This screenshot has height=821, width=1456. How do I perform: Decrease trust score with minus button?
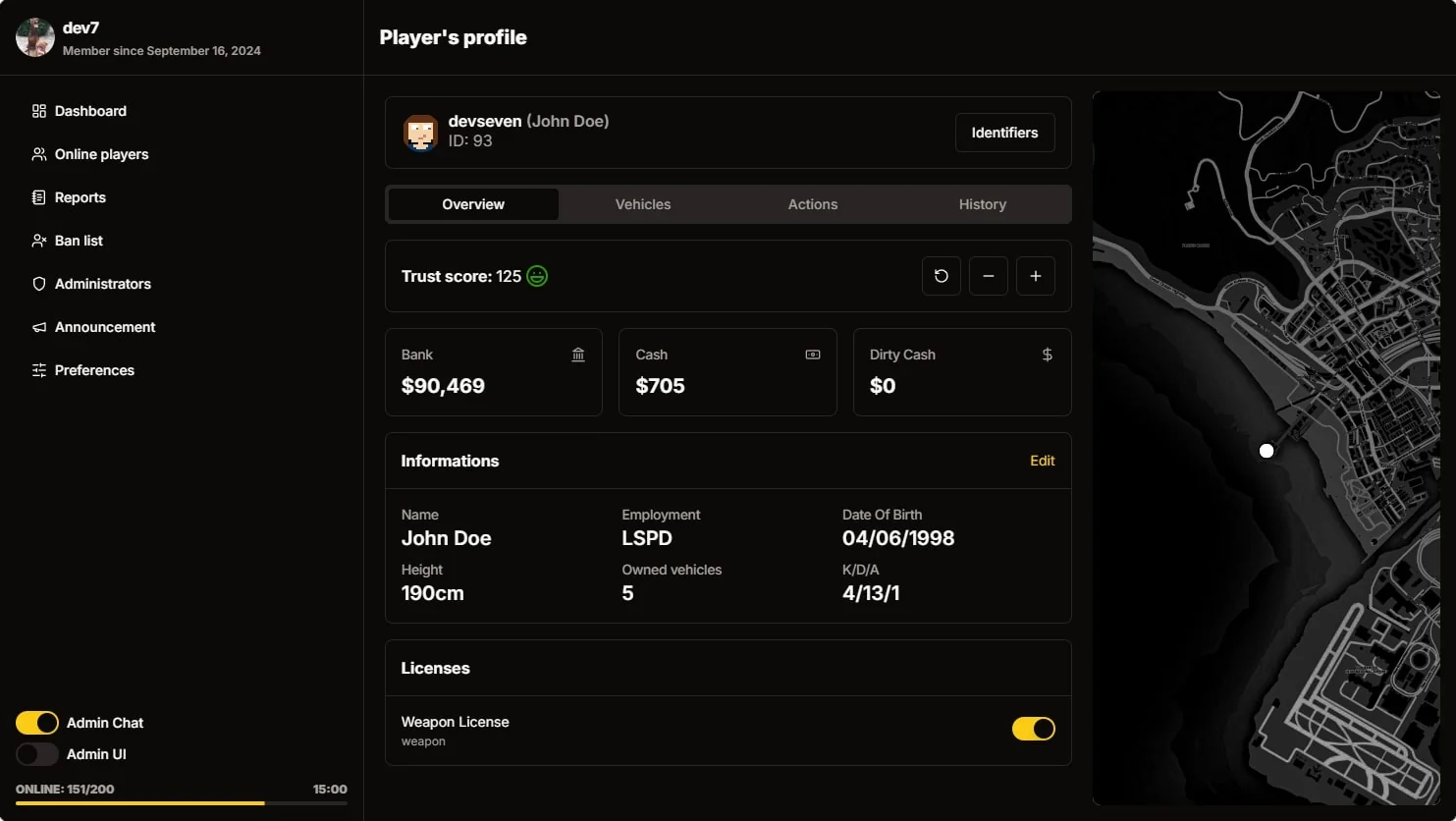(988, 276)
